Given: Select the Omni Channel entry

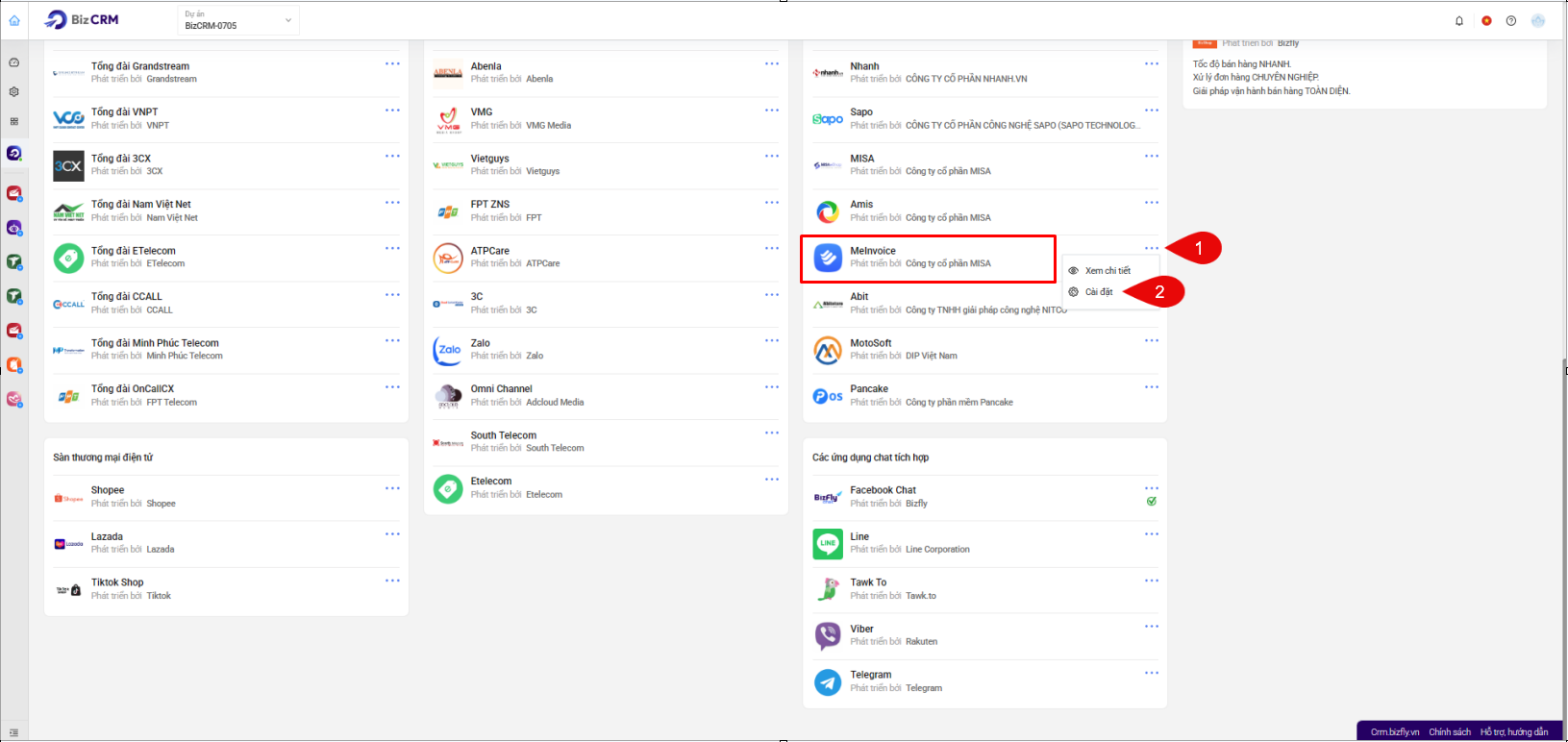Looking at the screenshot, I should click(607, 396).
